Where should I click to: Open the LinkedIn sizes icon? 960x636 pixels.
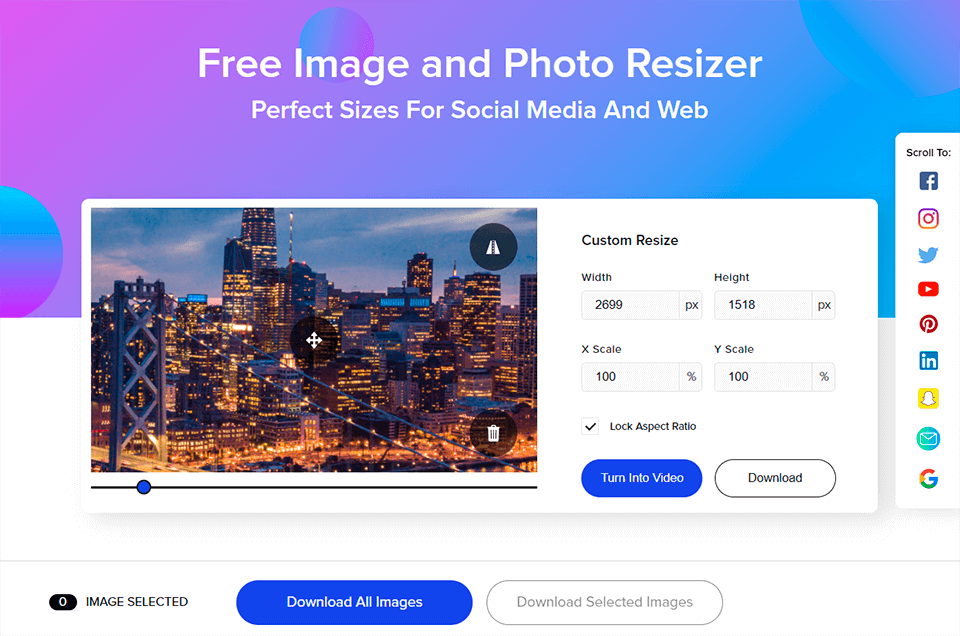(x=928, y=361)
